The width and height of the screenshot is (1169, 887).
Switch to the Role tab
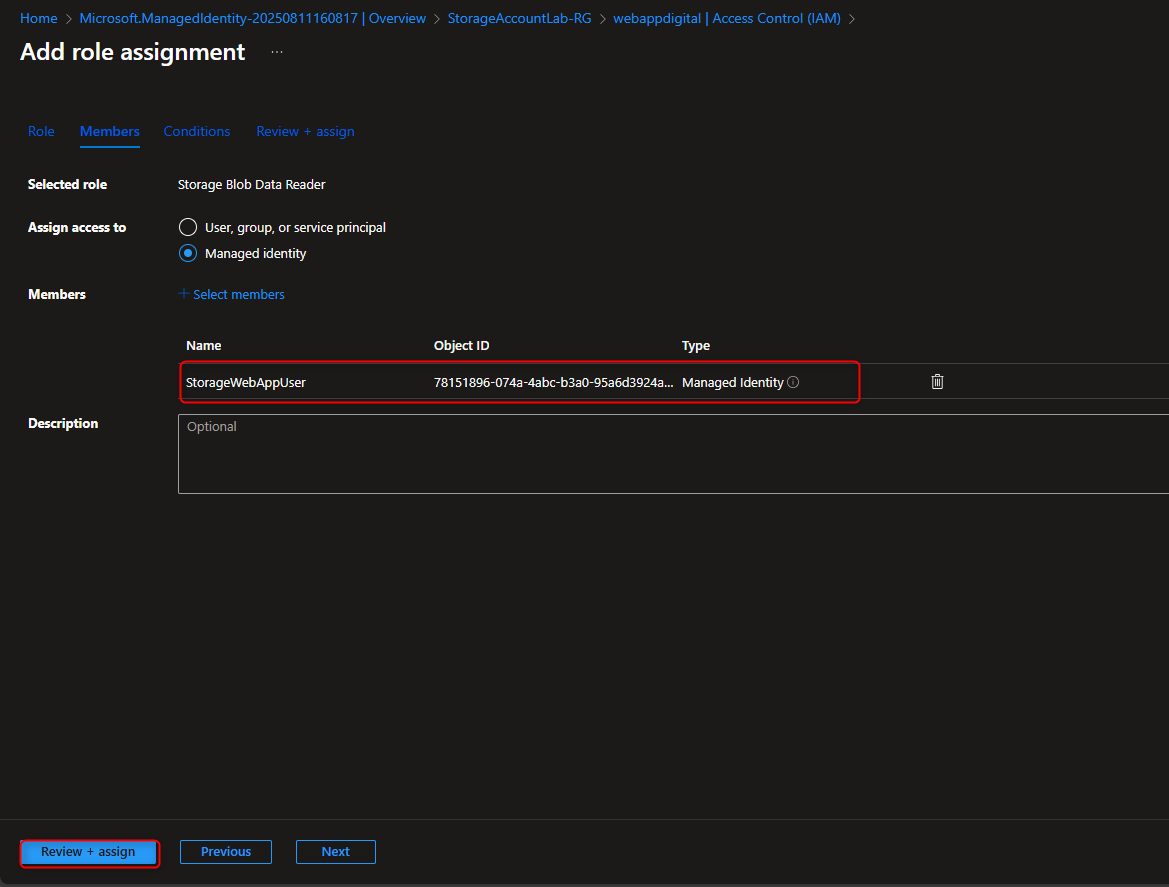pos(41,131)
